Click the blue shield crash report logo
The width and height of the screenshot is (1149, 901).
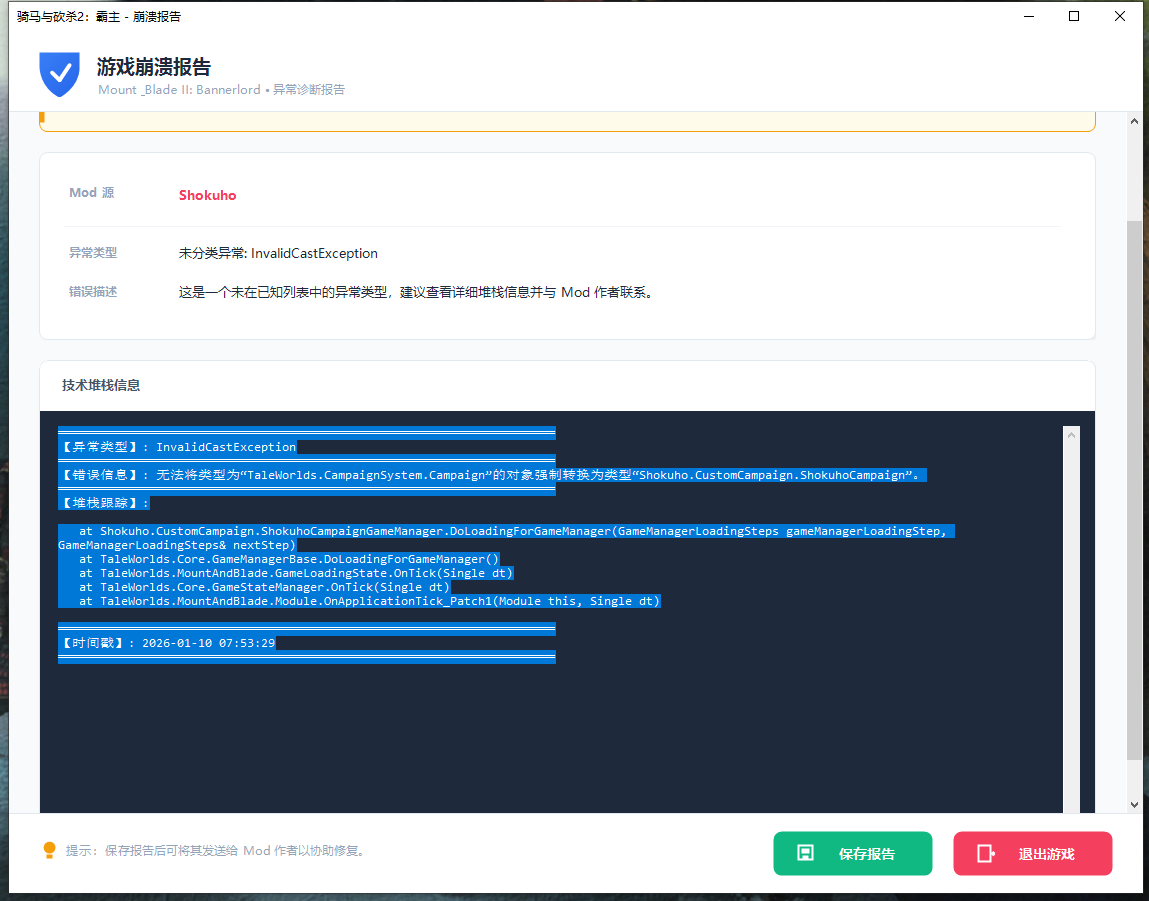tap(59, 75)
